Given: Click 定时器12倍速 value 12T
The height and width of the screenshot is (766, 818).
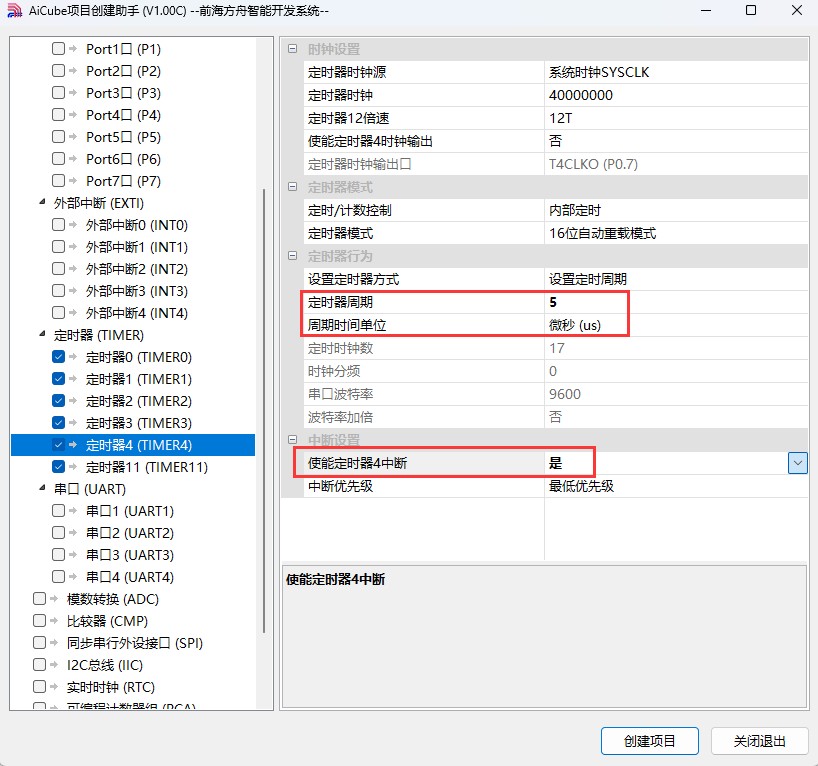Looking at the screenshot, I should [676, 118].
